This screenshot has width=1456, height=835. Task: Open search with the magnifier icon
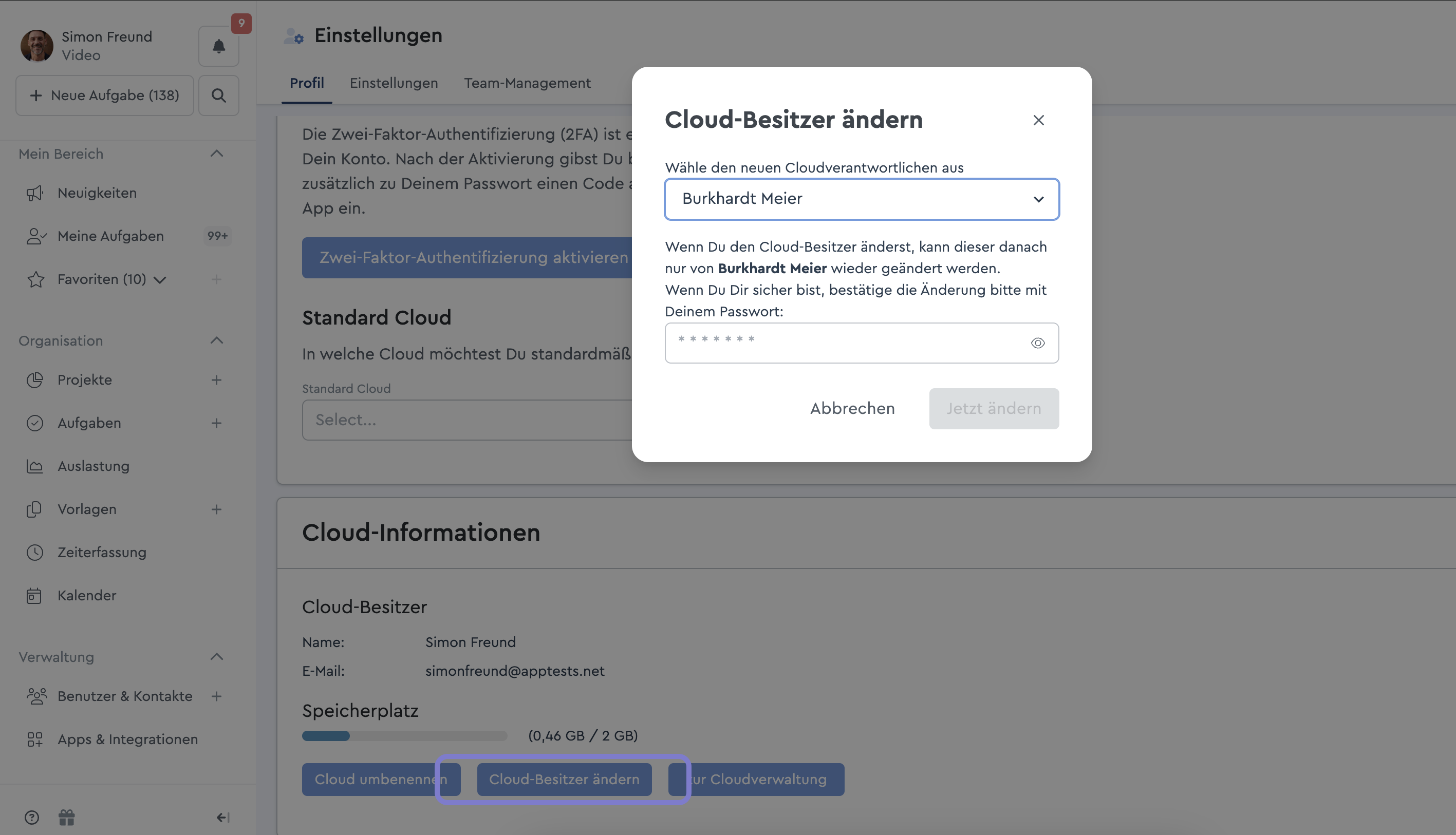point(218,95)
